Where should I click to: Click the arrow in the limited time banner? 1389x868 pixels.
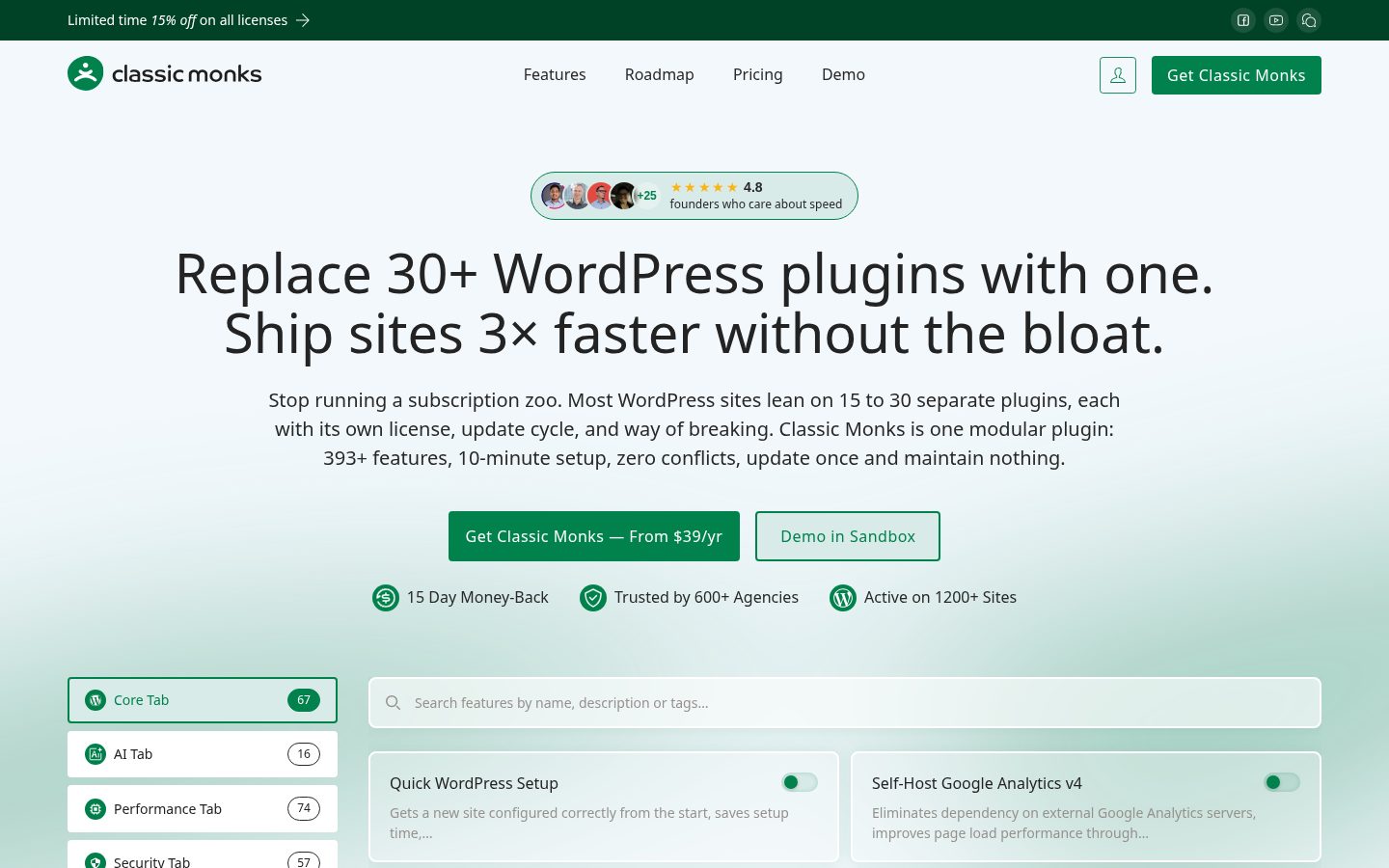(303, 20)
